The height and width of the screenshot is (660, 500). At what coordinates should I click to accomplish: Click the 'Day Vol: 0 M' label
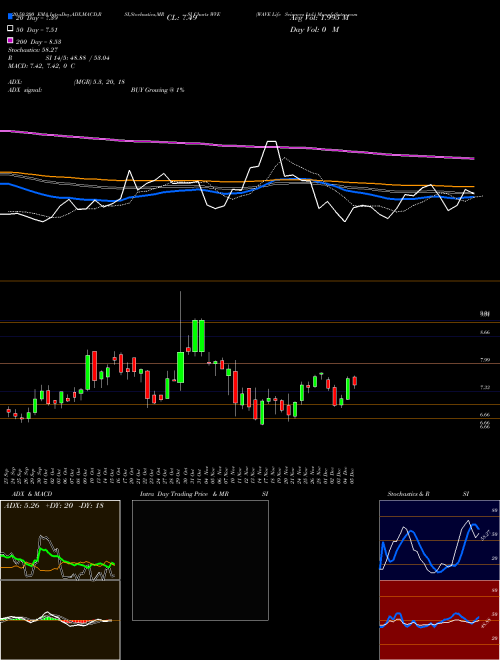315,29
